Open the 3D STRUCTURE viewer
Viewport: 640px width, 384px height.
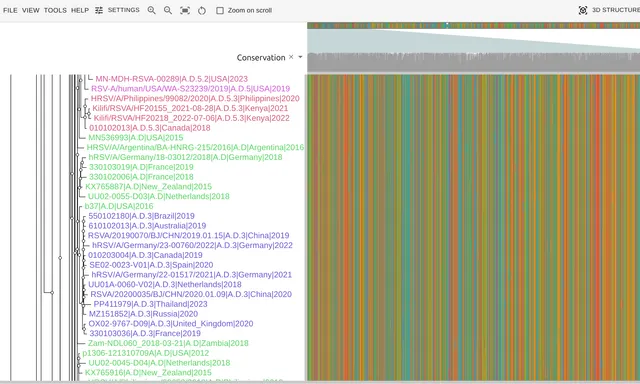click(616, 10)
